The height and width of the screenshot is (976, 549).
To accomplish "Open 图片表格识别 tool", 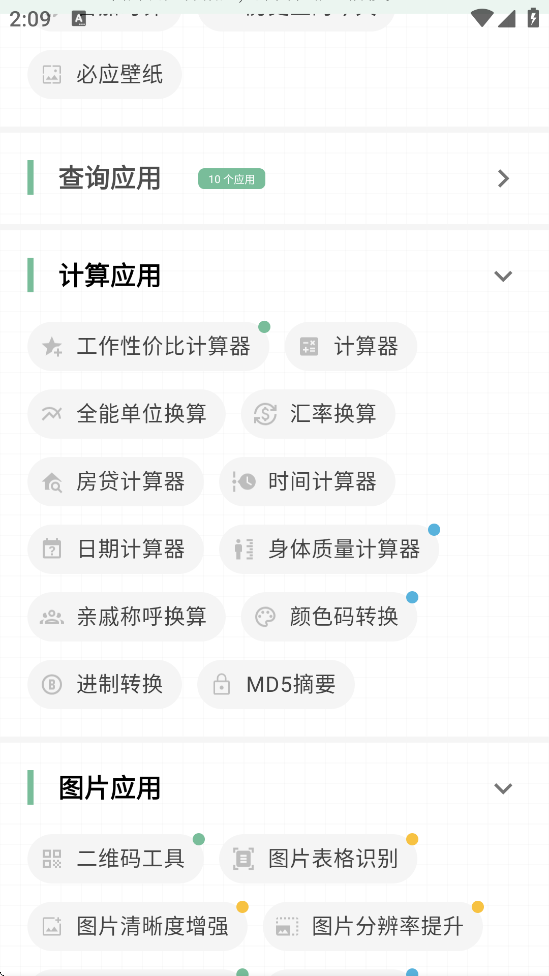I will (318, 858).
